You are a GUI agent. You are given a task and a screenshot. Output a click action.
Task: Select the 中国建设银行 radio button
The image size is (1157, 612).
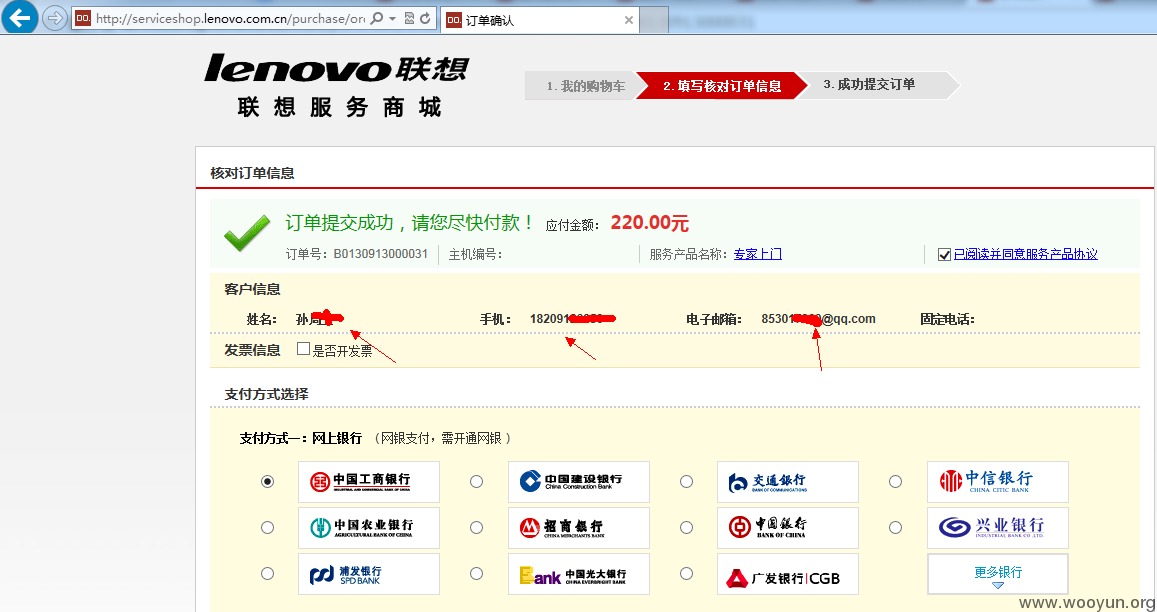pyautogui.click(x=477, y=481)
